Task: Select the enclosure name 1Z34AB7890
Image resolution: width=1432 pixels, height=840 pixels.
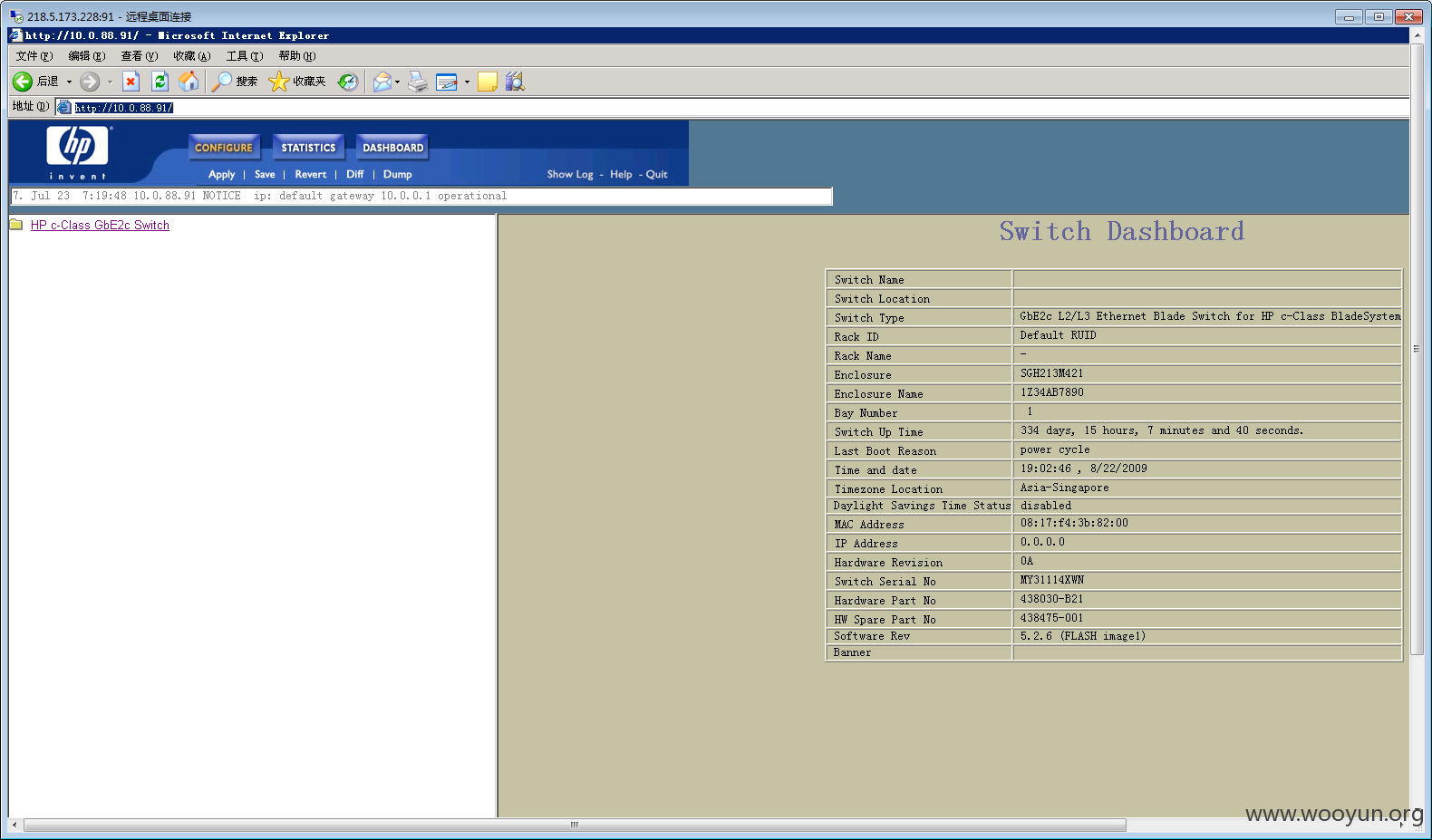Action: point(1052,392)
